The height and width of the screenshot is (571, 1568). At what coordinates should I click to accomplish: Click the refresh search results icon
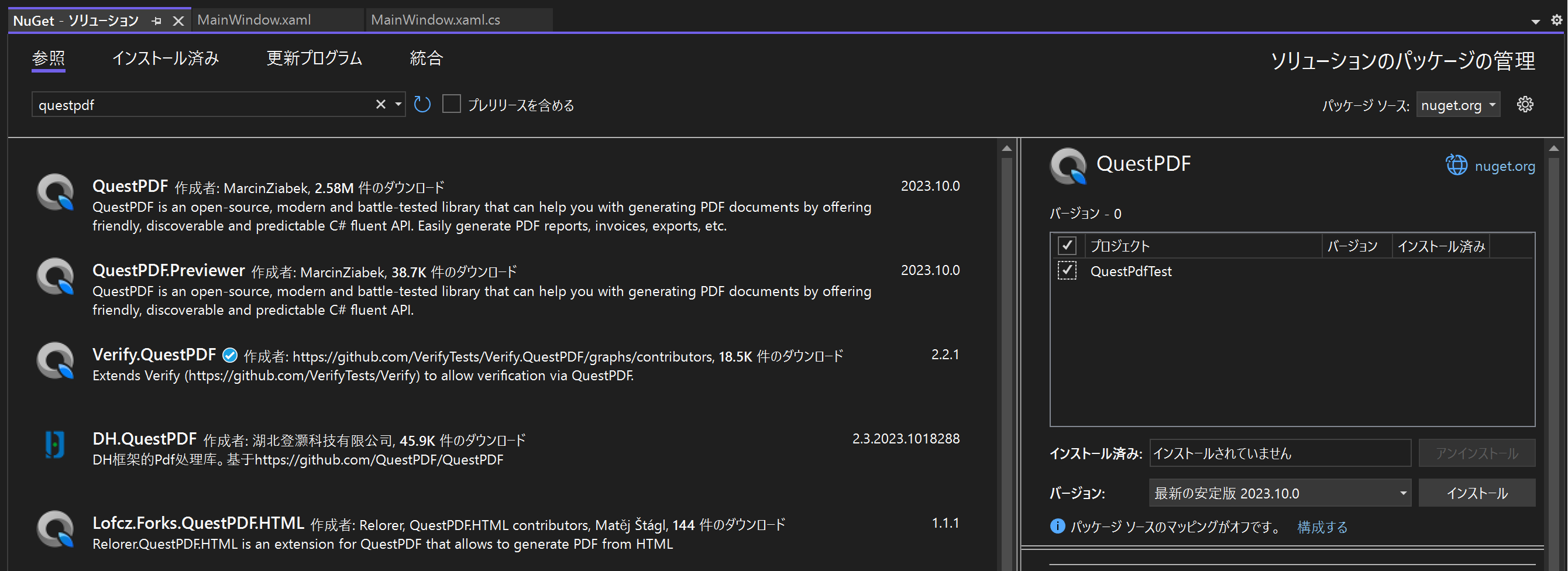422,104
